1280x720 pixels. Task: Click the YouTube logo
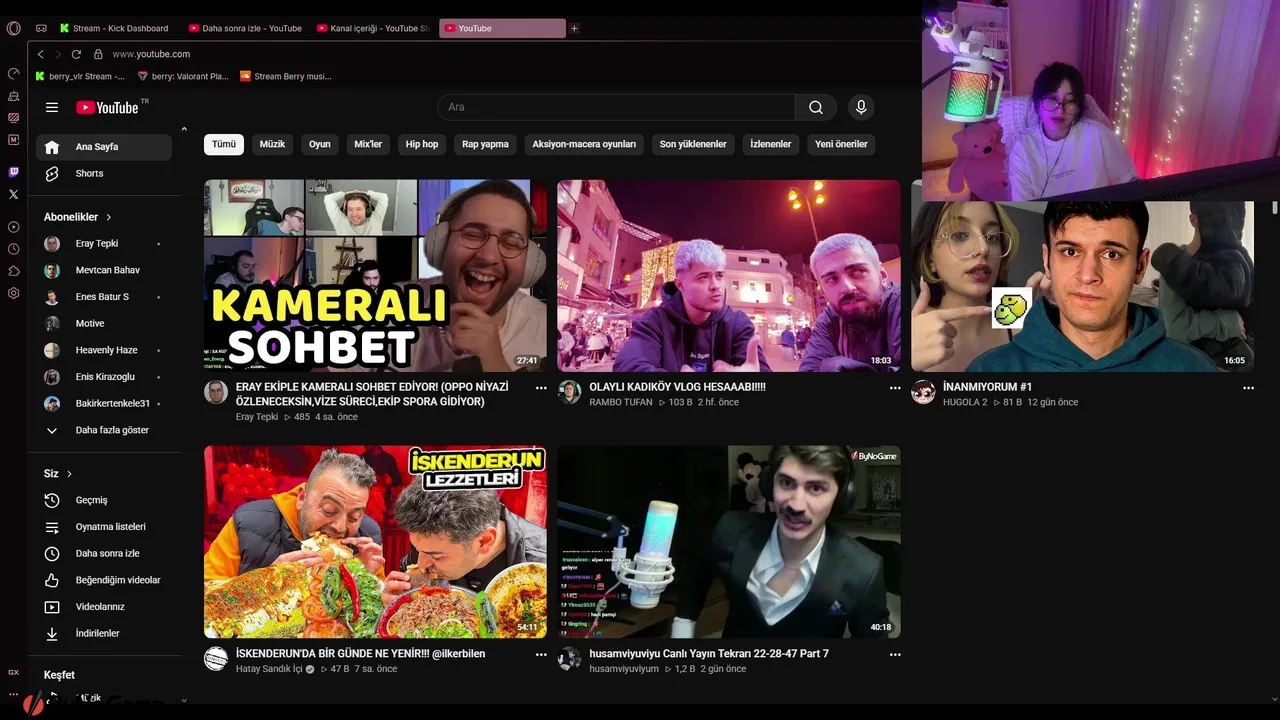108,107
